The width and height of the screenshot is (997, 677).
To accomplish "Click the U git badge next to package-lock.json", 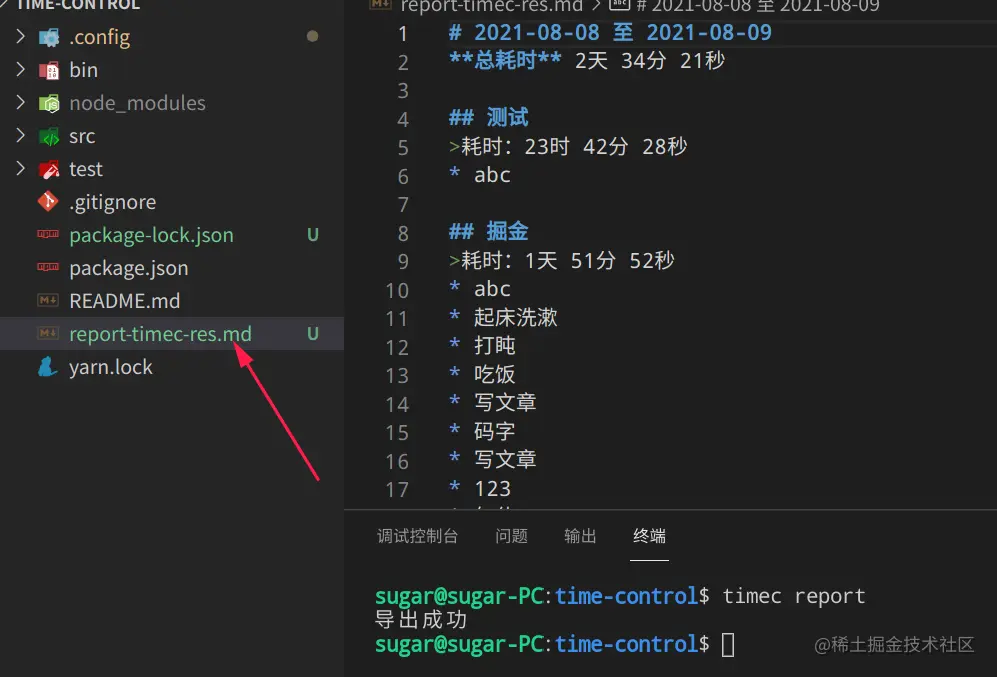I will tap(311, 235).
